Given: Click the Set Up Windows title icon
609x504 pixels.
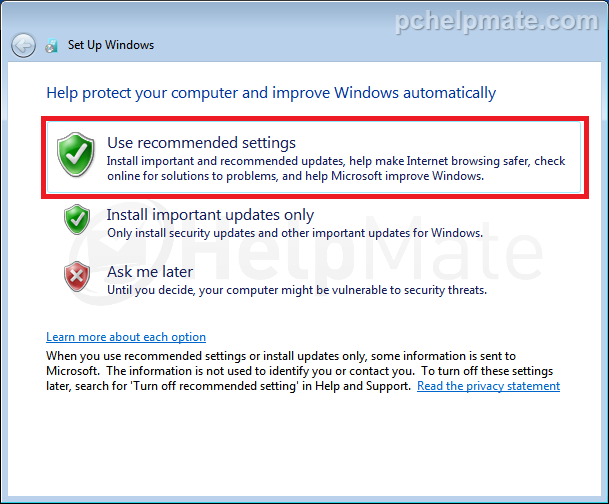Looking at the screenshot, I should [51, 46].
